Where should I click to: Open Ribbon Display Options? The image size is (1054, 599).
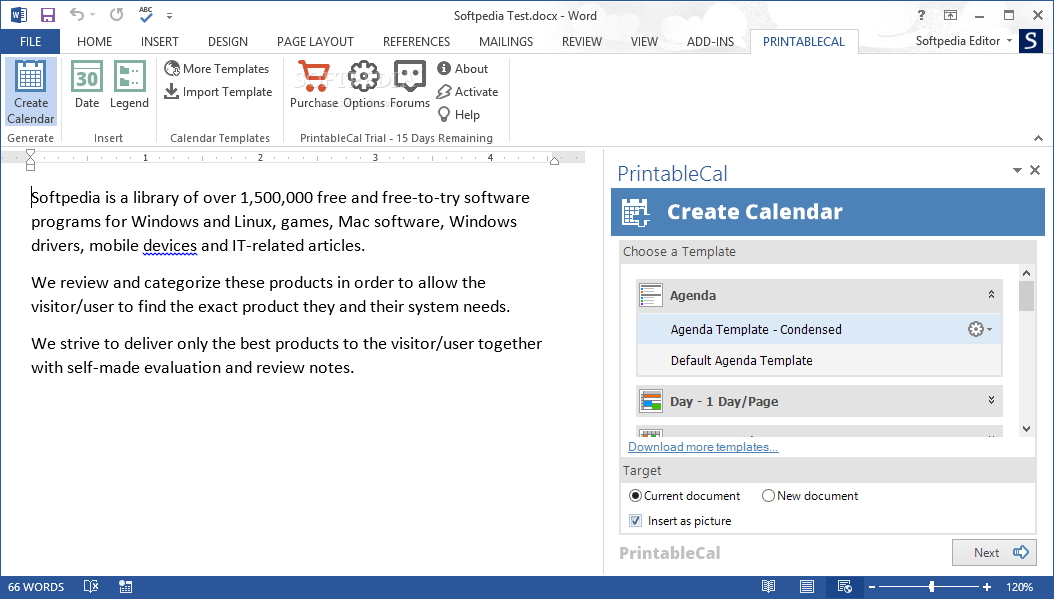[x=950, y=15]
